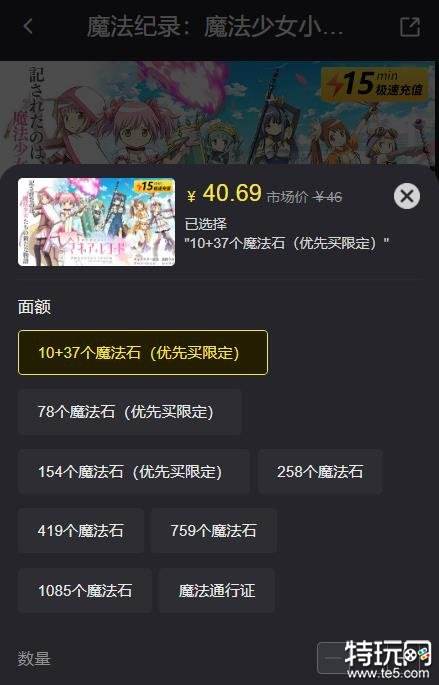Choose 78个魔法石 (优先买限定) option
Viewport: 439px width, 685px height.
[x=130, y=412]
